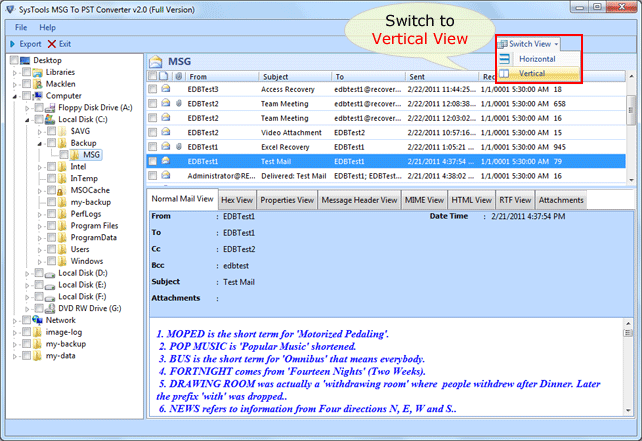Screen dimensions: 642x441
Task: Open the RTF View tab
Action: click(515, 200)
